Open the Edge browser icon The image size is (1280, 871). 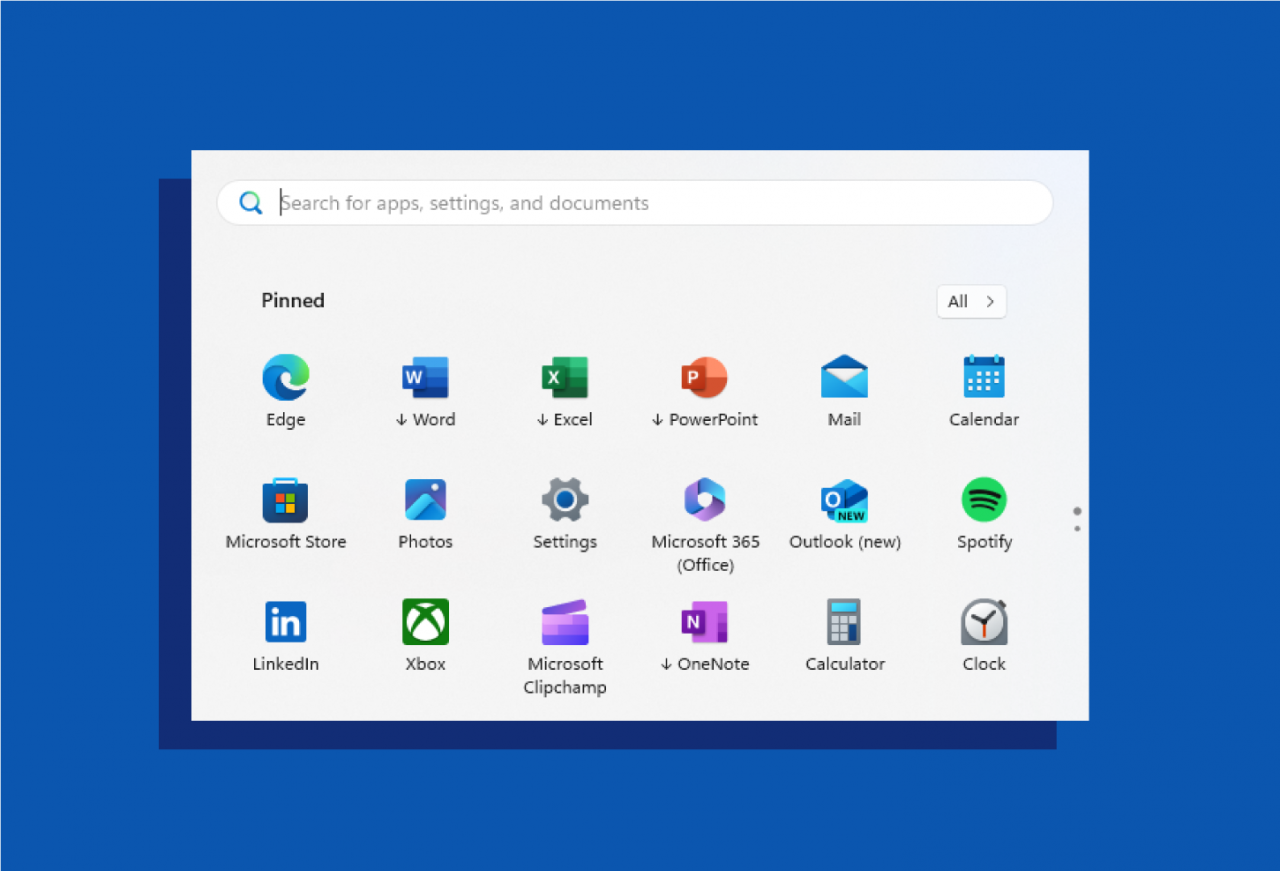(285, 378)
